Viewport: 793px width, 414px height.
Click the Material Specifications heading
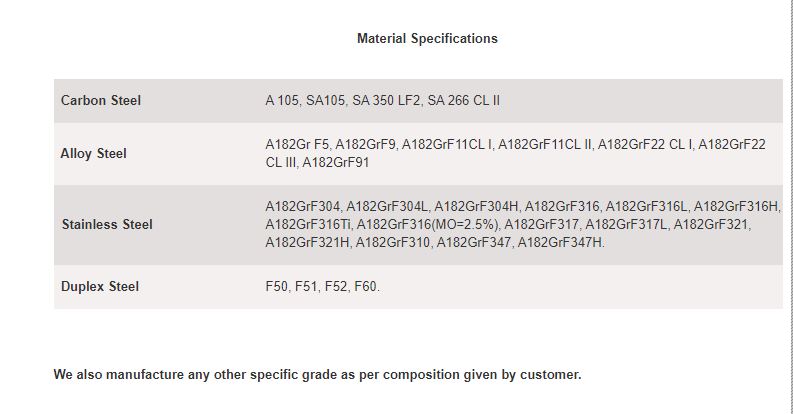(427, 39)
